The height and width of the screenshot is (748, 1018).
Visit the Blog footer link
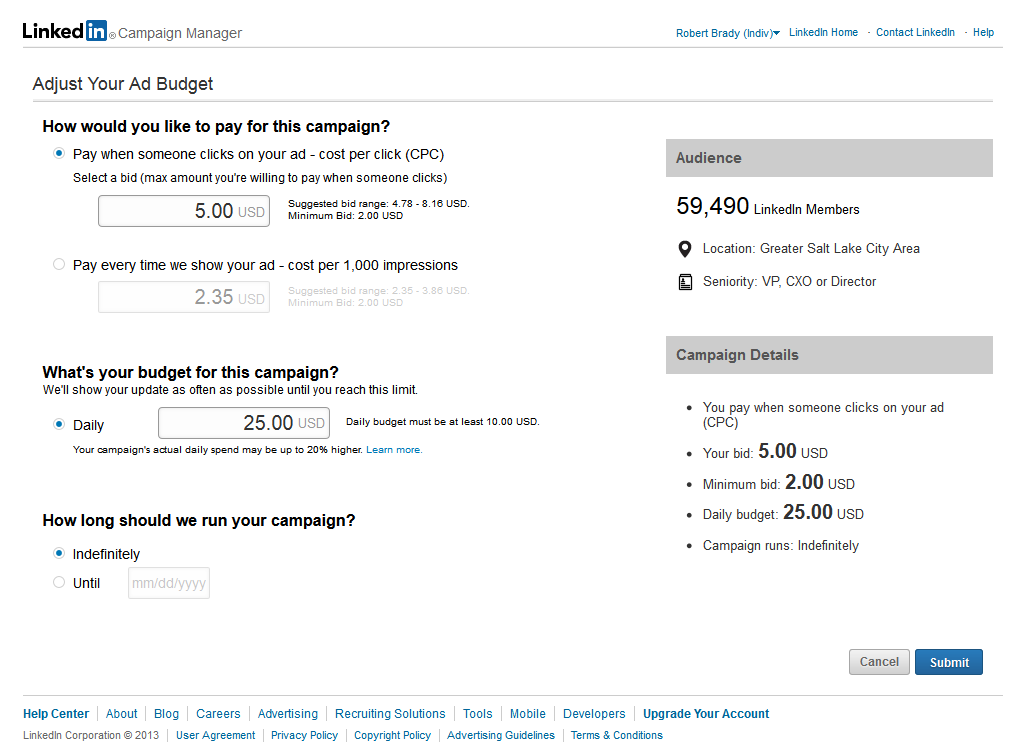click(166, 714)
